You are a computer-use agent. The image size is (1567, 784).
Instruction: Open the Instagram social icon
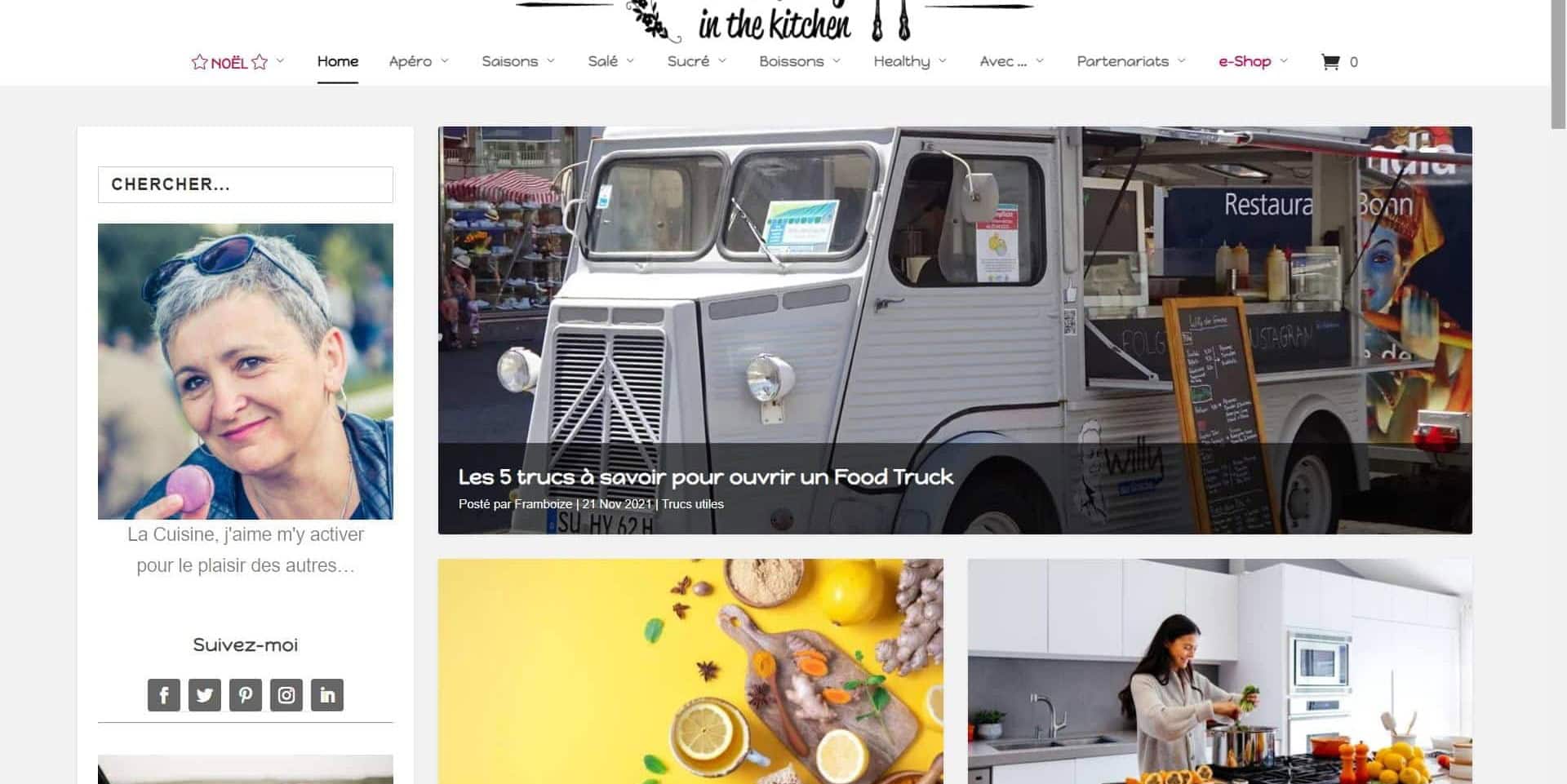coord(286,695)
